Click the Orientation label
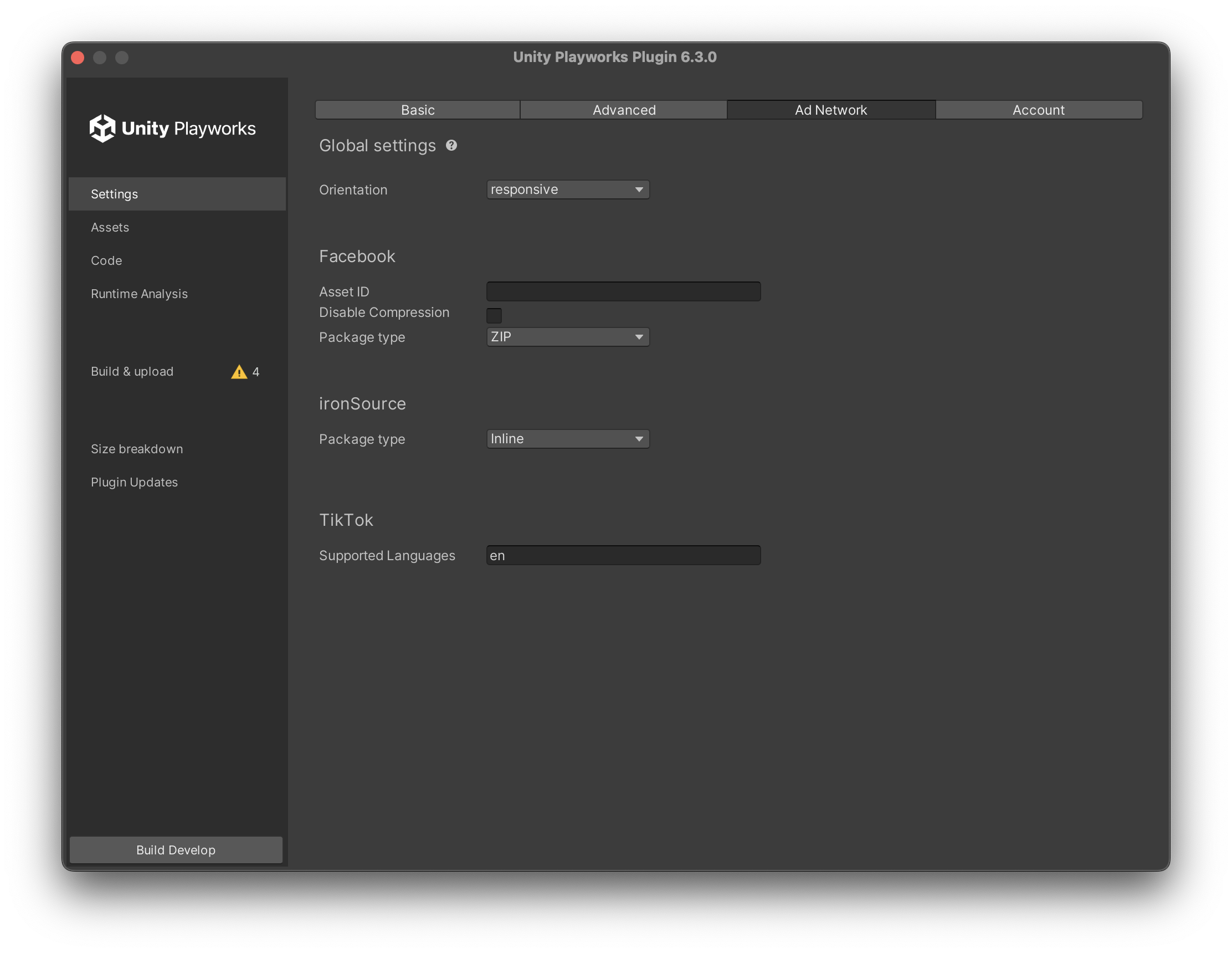This screenshot has height=953, width=1232. tap(353, 189)
